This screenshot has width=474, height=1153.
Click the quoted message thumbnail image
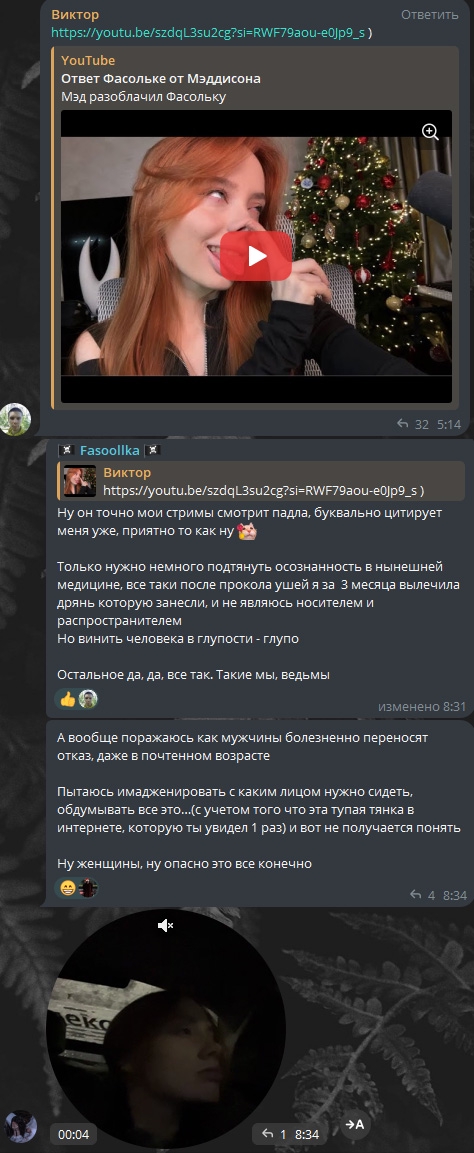[79, 481]
